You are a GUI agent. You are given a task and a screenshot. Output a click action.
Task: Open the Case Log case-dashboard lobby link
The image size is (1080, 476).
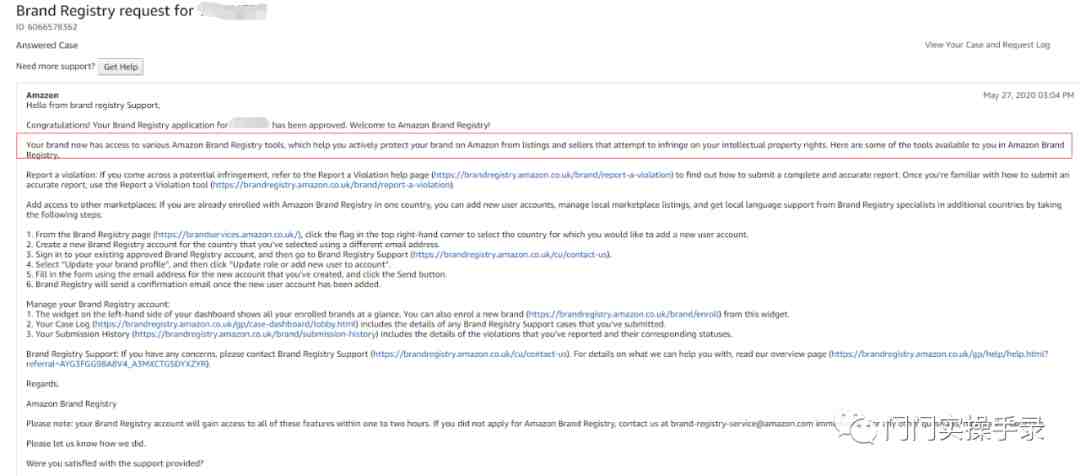[225, 324]
